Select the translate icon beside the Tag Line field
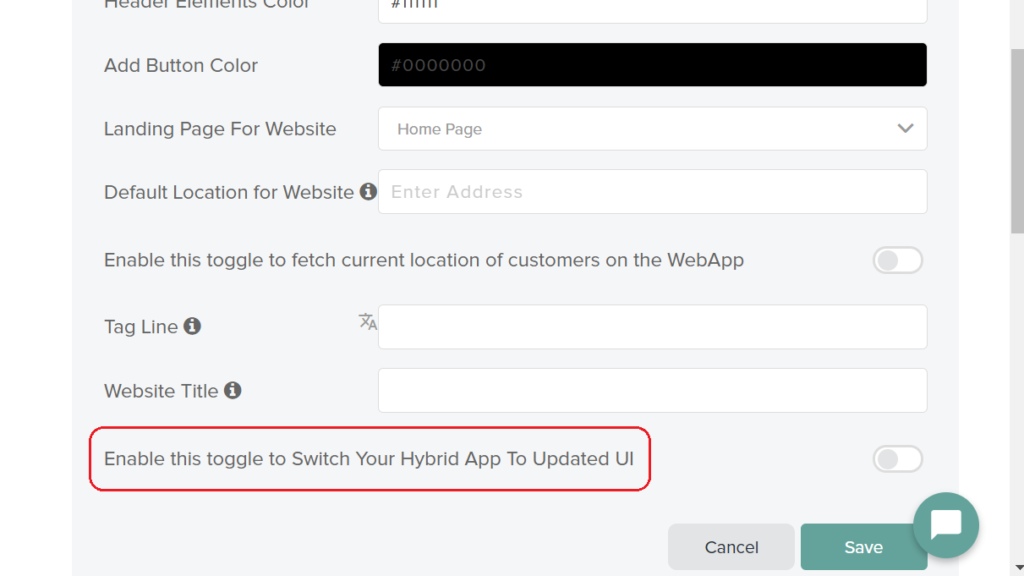The width and height of the screenshot is (1024, 576). (366, 323)
